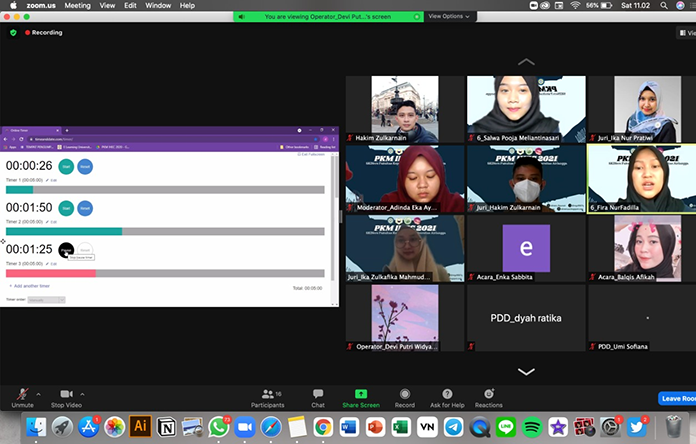The height and width of the screenshot is (444, 696).
Task: Pause the running Timer 3
Action: coord(66,249)
